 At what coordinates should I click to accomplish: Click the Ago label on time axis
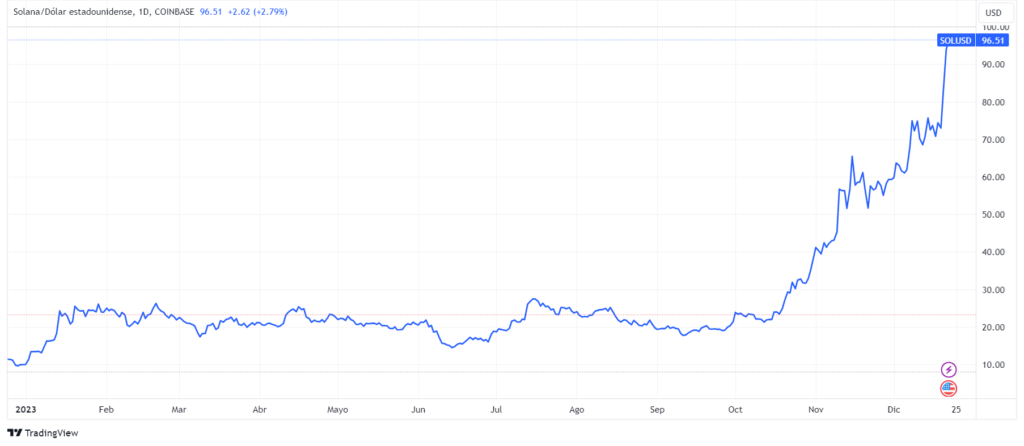pos(577,409)
